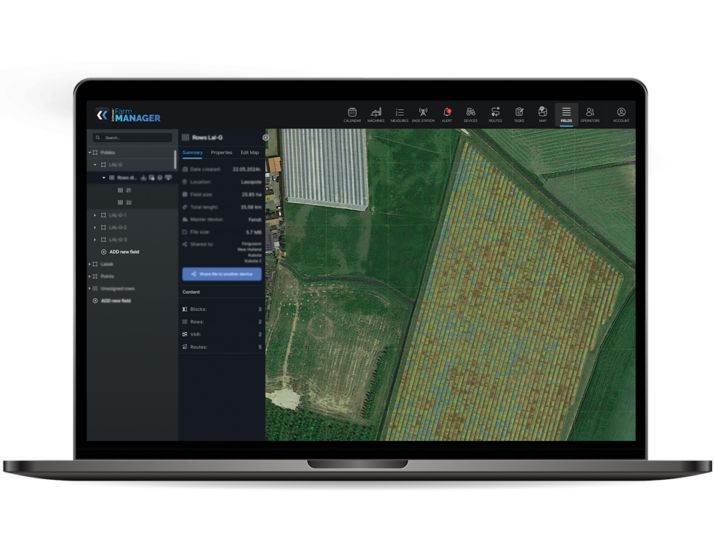Click the share icon next to Shared to

point(185,244)
